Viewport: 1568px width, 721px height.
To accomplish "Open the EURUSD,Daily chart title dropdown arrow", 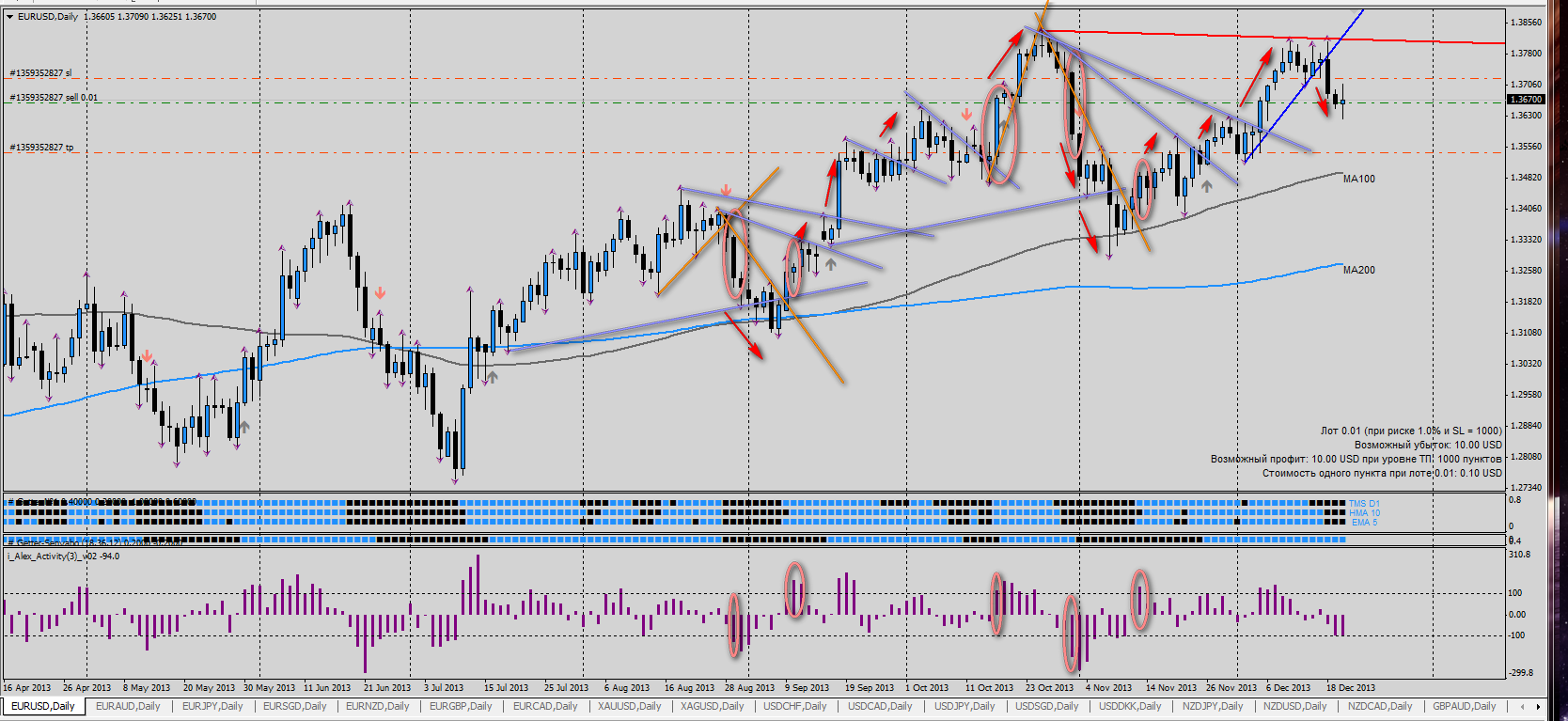I will tap(9, 17).
